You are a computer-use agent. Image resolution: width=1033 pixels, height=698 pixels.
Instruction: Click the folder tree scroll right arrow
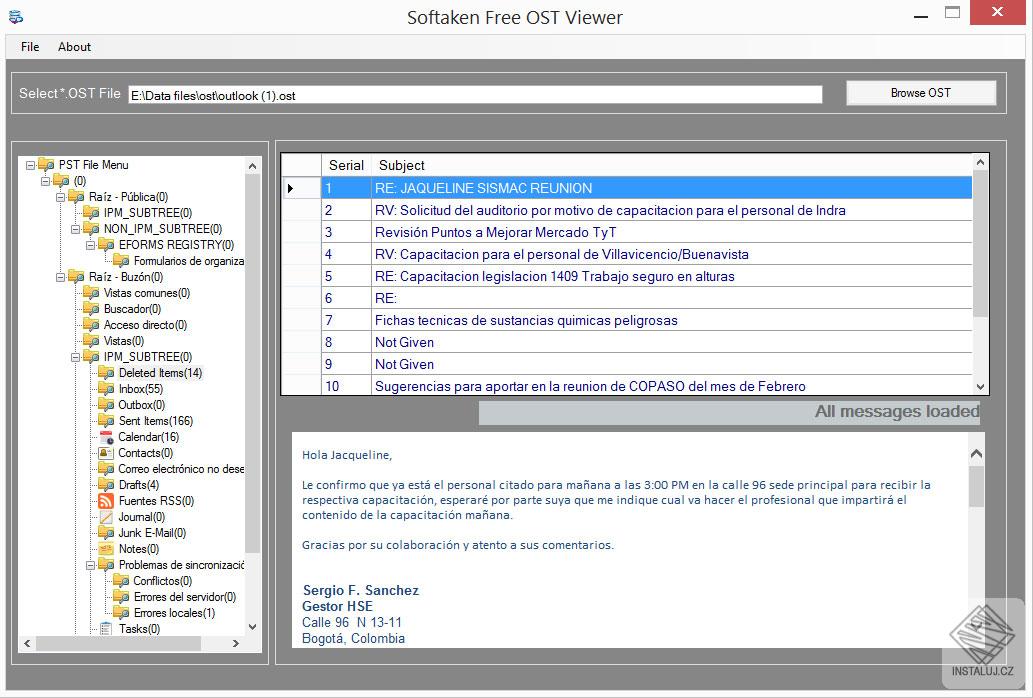(236, 643)
